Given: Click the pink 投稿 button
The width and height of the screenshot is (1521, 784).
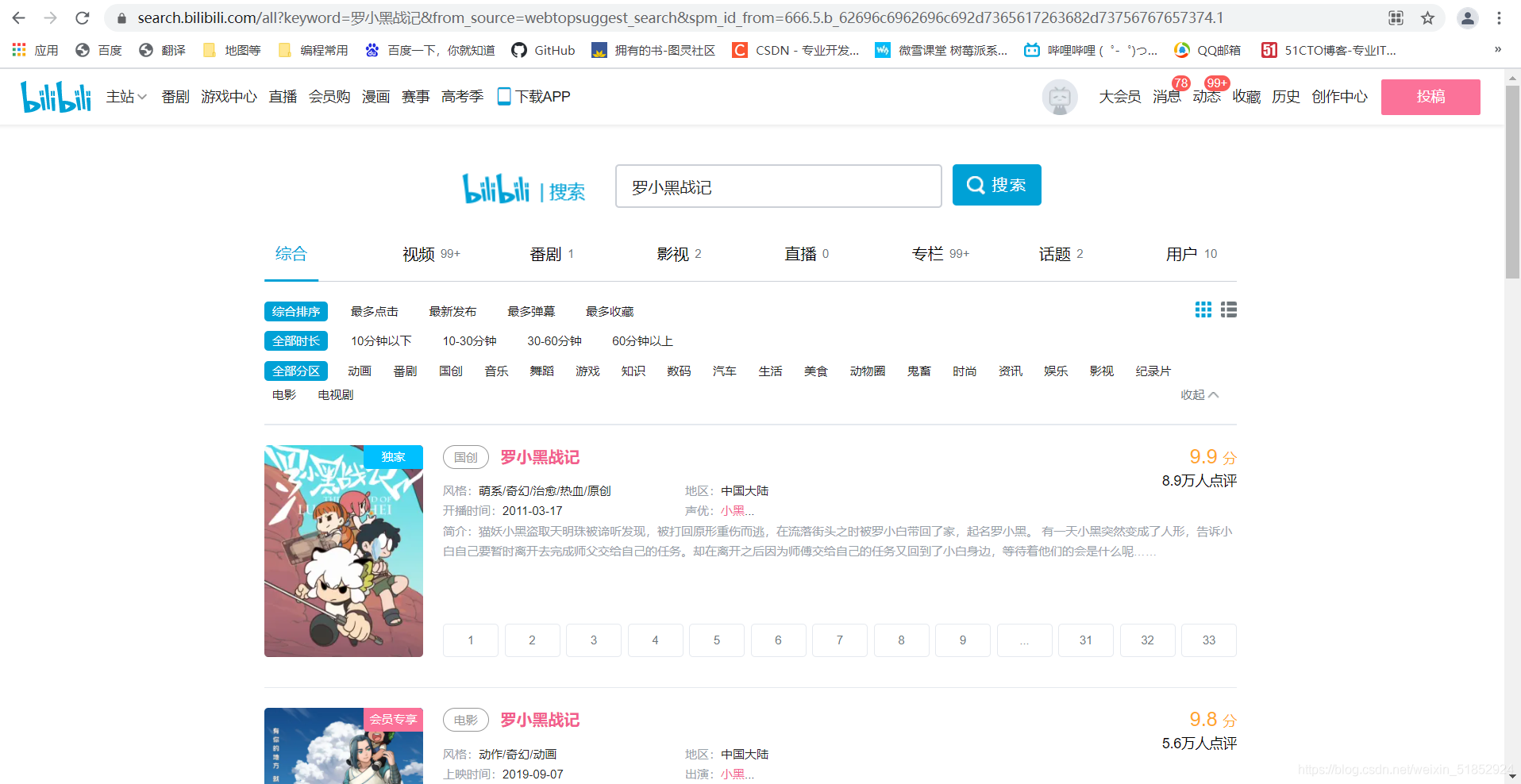Looking at the screenshot, I should (1431, 97).
